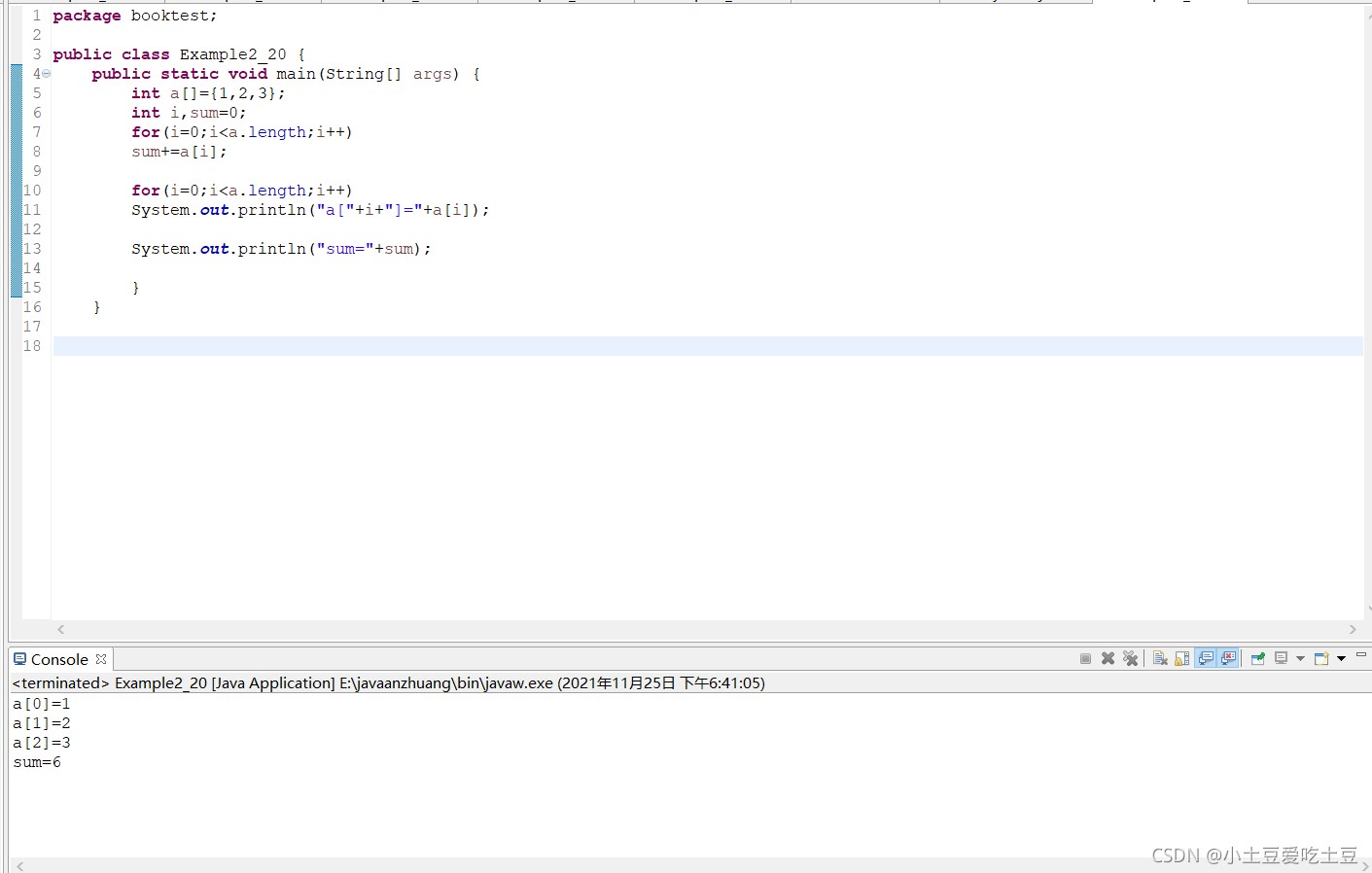Open the Display Selected Console dropdown arrow

pos(1300,658)
